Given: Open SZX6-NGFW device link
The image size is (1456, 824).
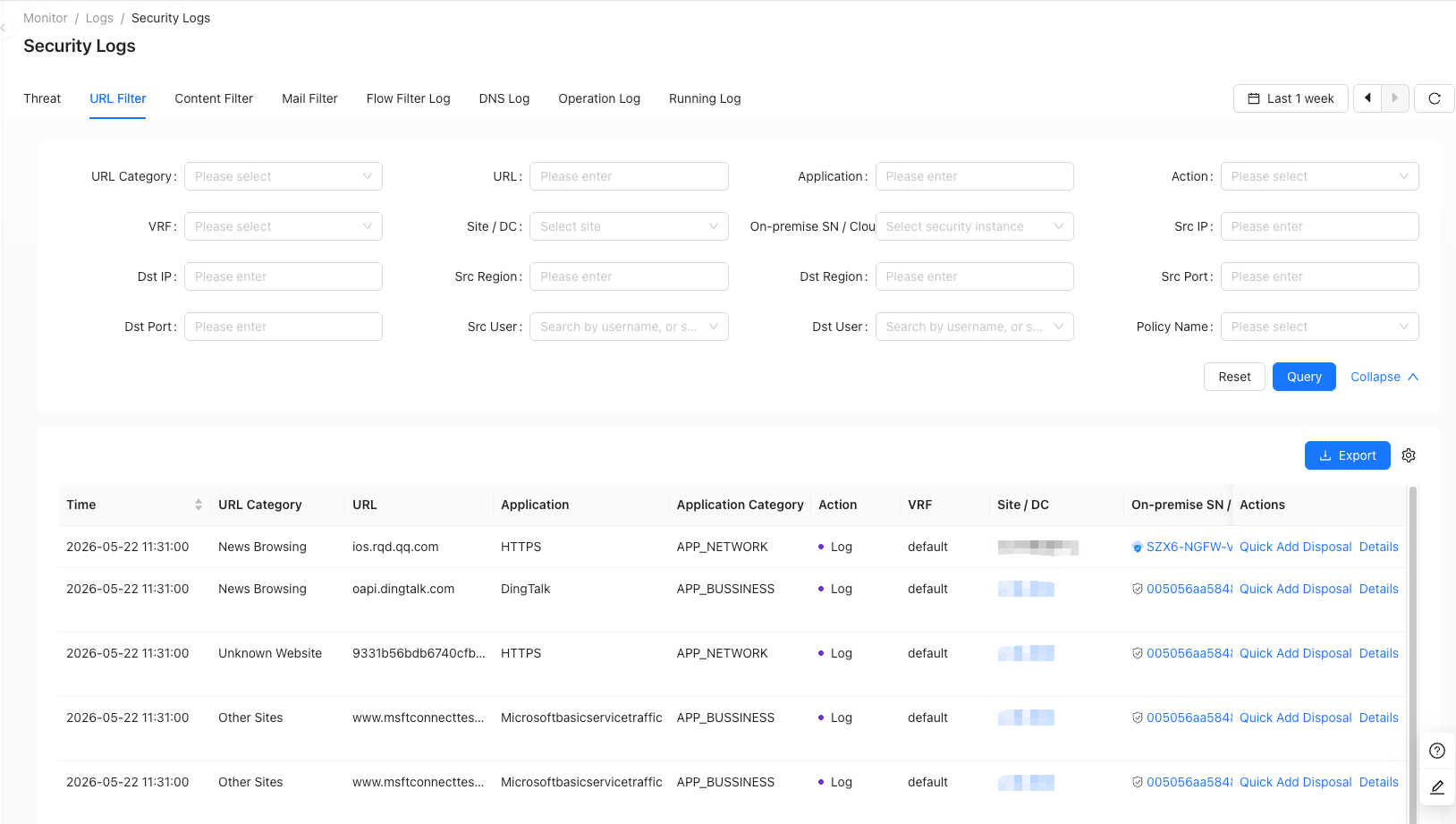Looking at the screenshot, I should [x=1189, y=547].
